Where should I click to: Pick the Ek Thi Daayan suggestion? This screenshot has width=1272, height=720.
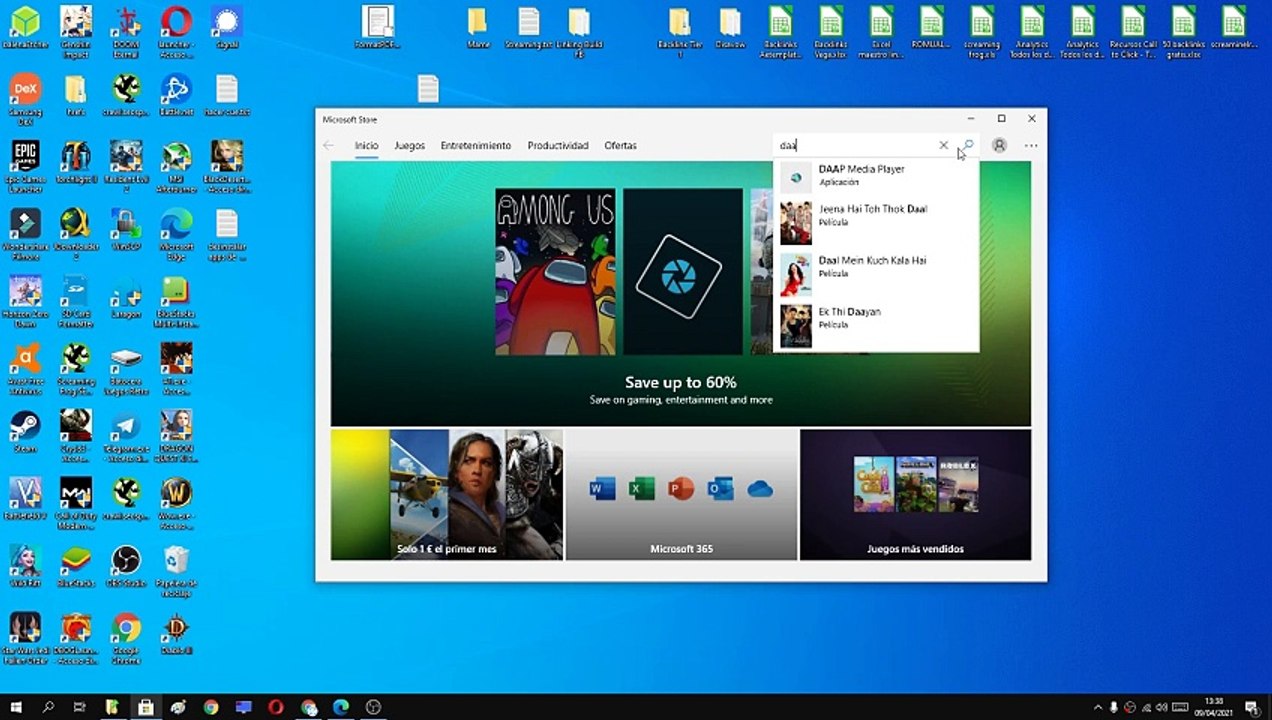(x=876, y=325)
